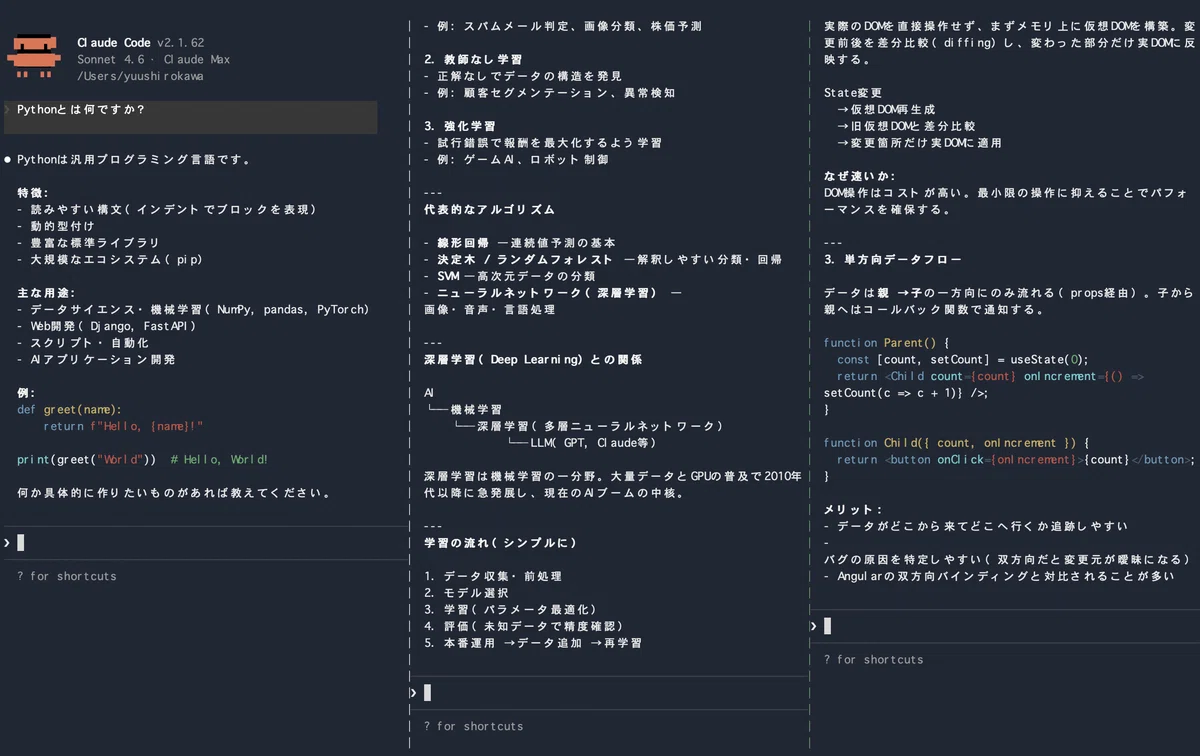Click the '3. 単方向データフロー' heading
Viewport: 1200px width, 756px height.
(893, 260)
